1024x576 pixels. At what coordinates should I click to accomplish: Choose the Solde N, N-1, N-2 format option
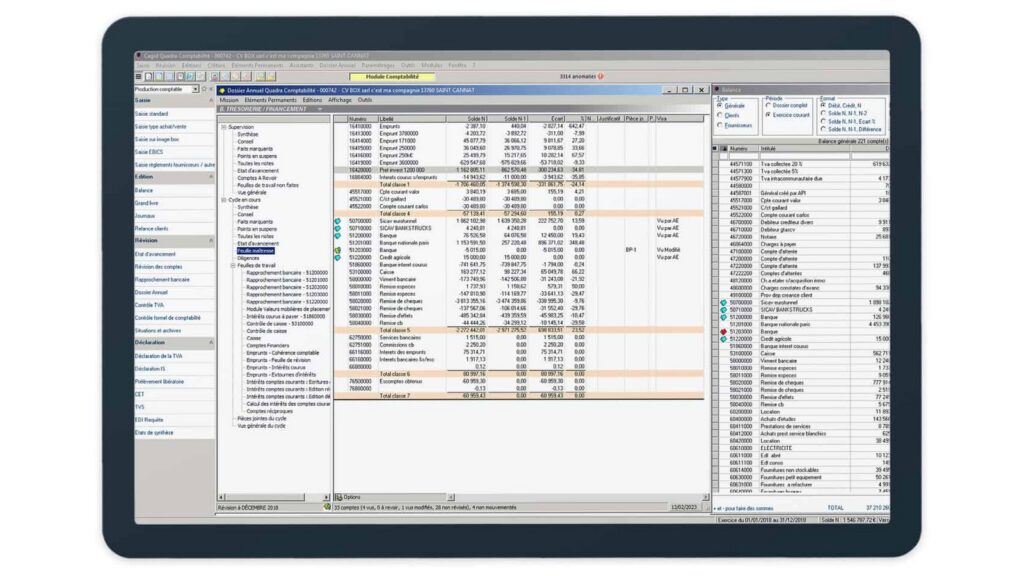pyautogui.click(x=823, y=113)
